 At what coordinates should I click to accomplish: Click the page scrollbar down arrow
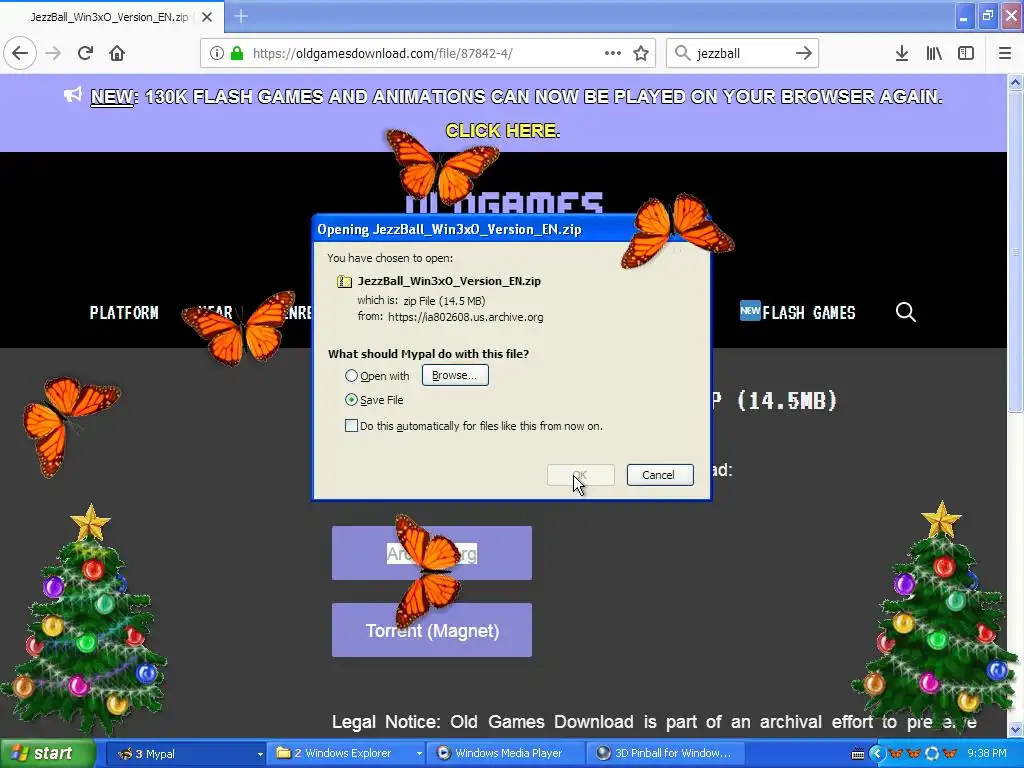click(x=1015, y=729)
